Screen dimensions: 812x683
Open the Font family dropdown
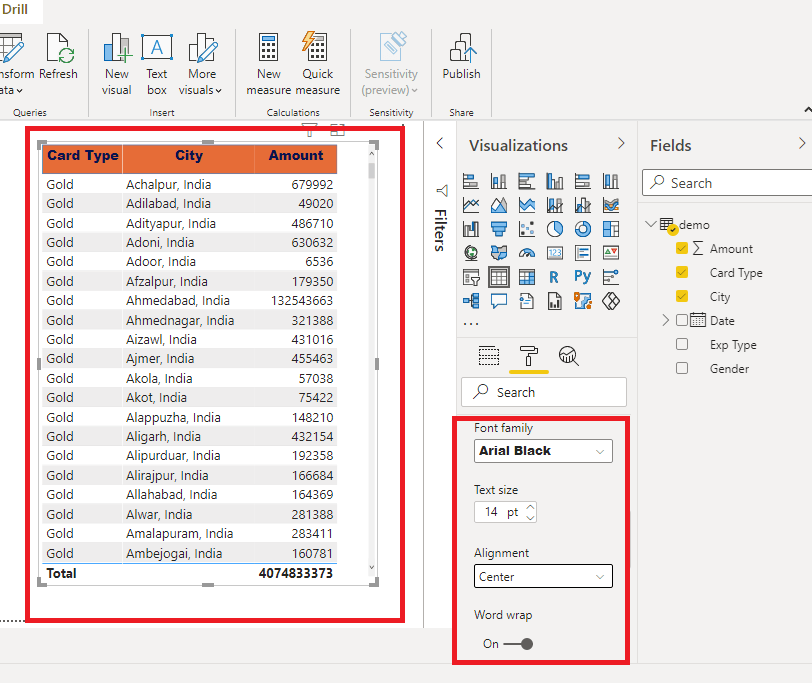click(543, 451)
